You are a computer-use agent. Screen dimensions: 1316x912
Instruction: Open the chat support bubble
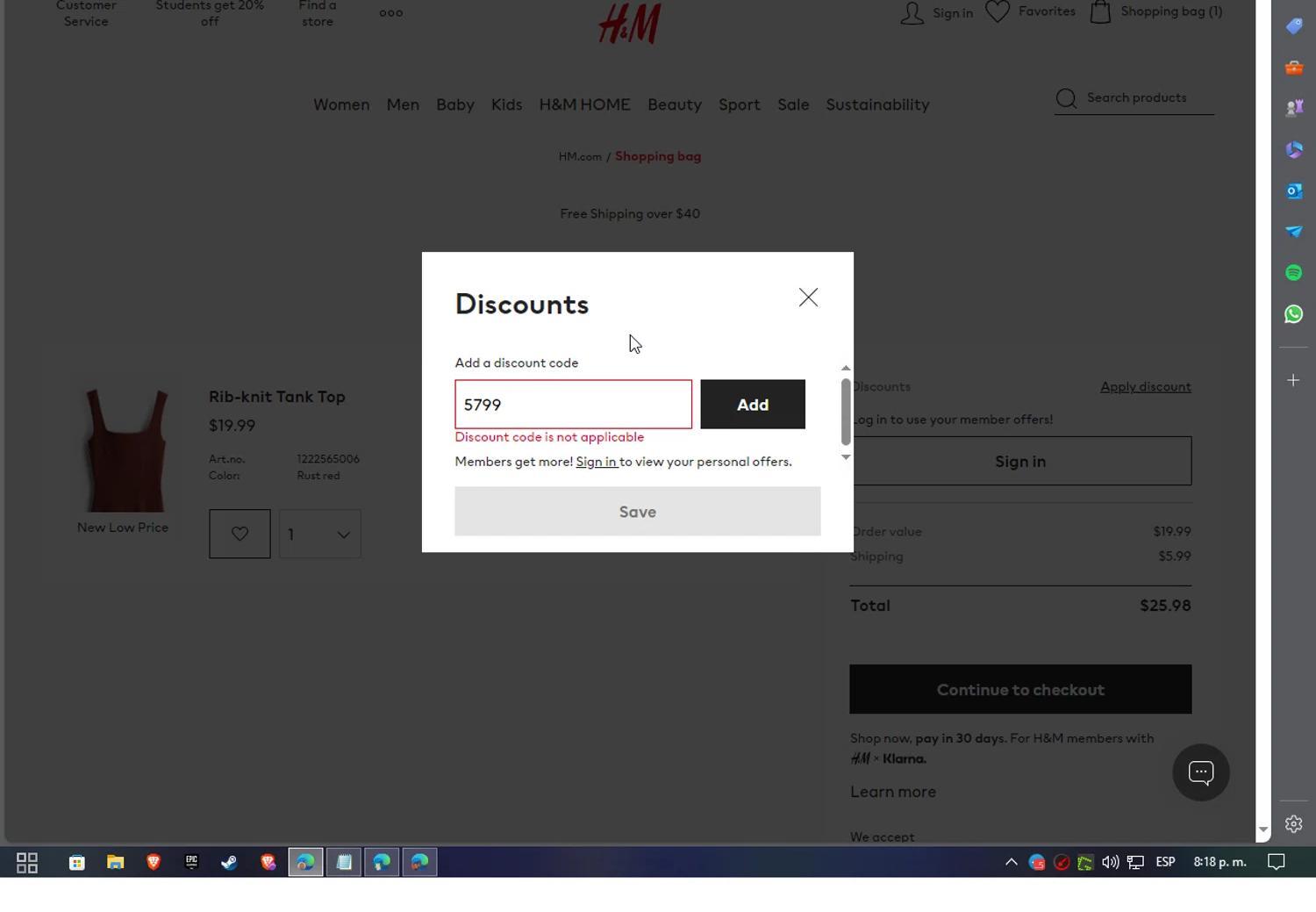click(1200, 772)
